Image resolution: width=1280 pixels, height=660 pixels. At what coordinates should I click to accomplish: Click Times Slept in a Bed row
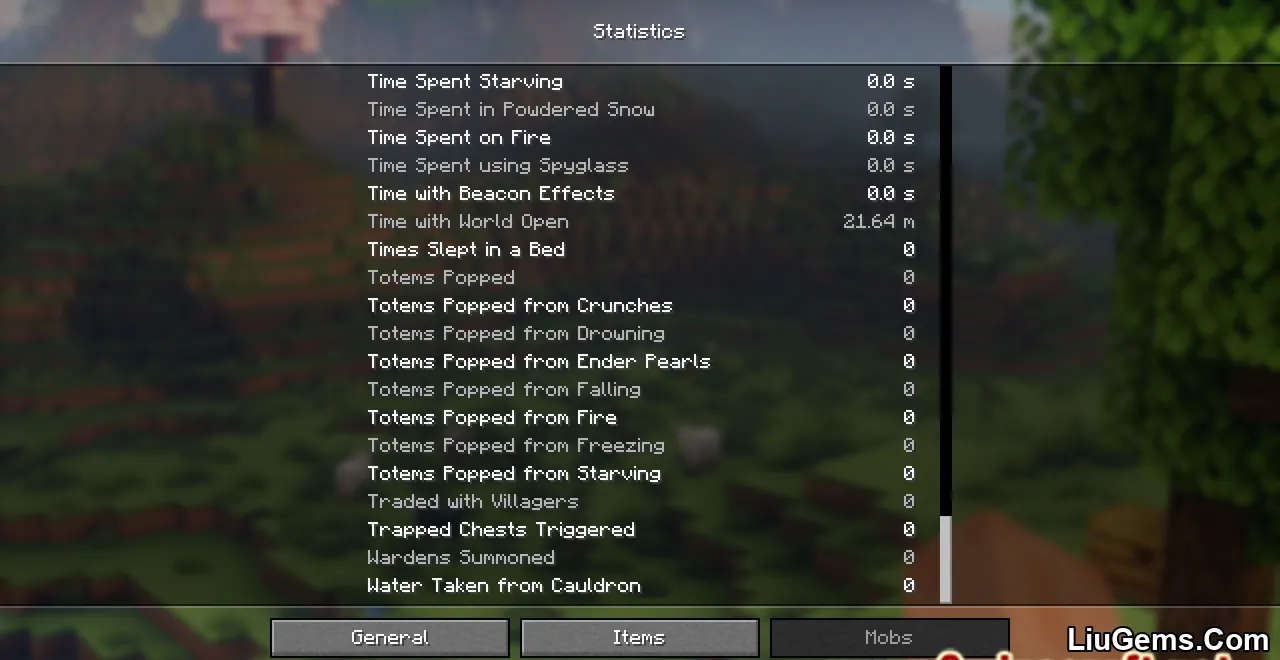pos(640,249)
